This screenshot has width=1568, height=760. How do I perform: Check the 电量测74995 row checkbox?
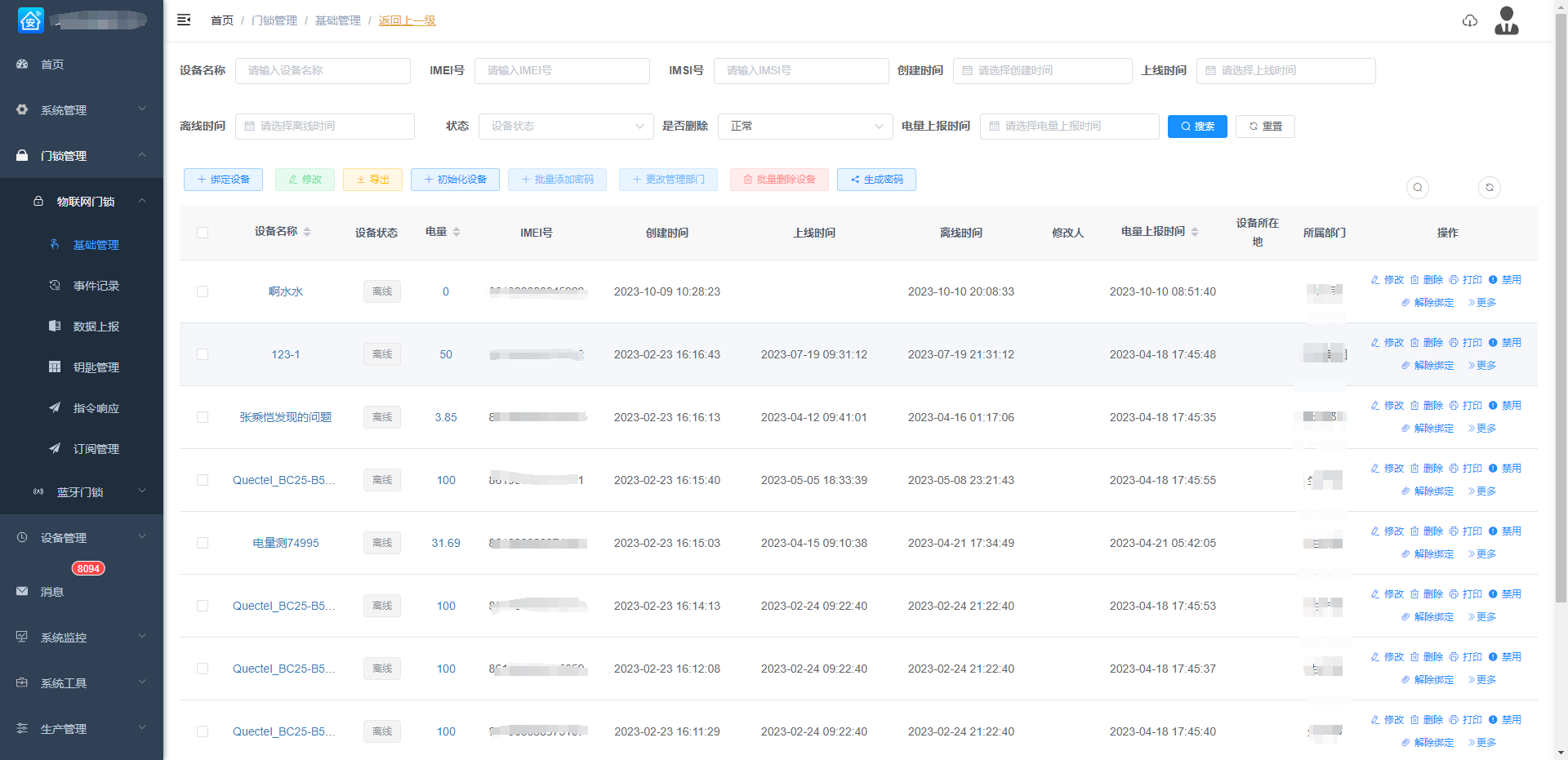pos(203,543)
